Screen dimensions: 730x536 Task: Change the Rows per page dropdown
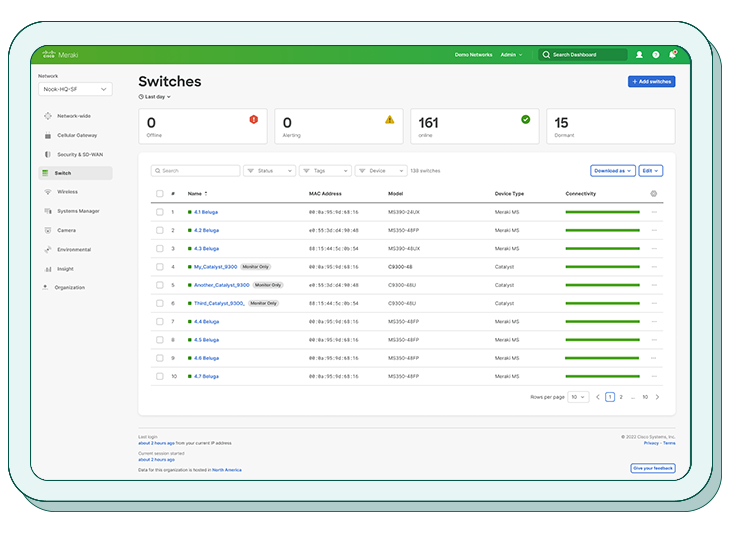point(578,397)
